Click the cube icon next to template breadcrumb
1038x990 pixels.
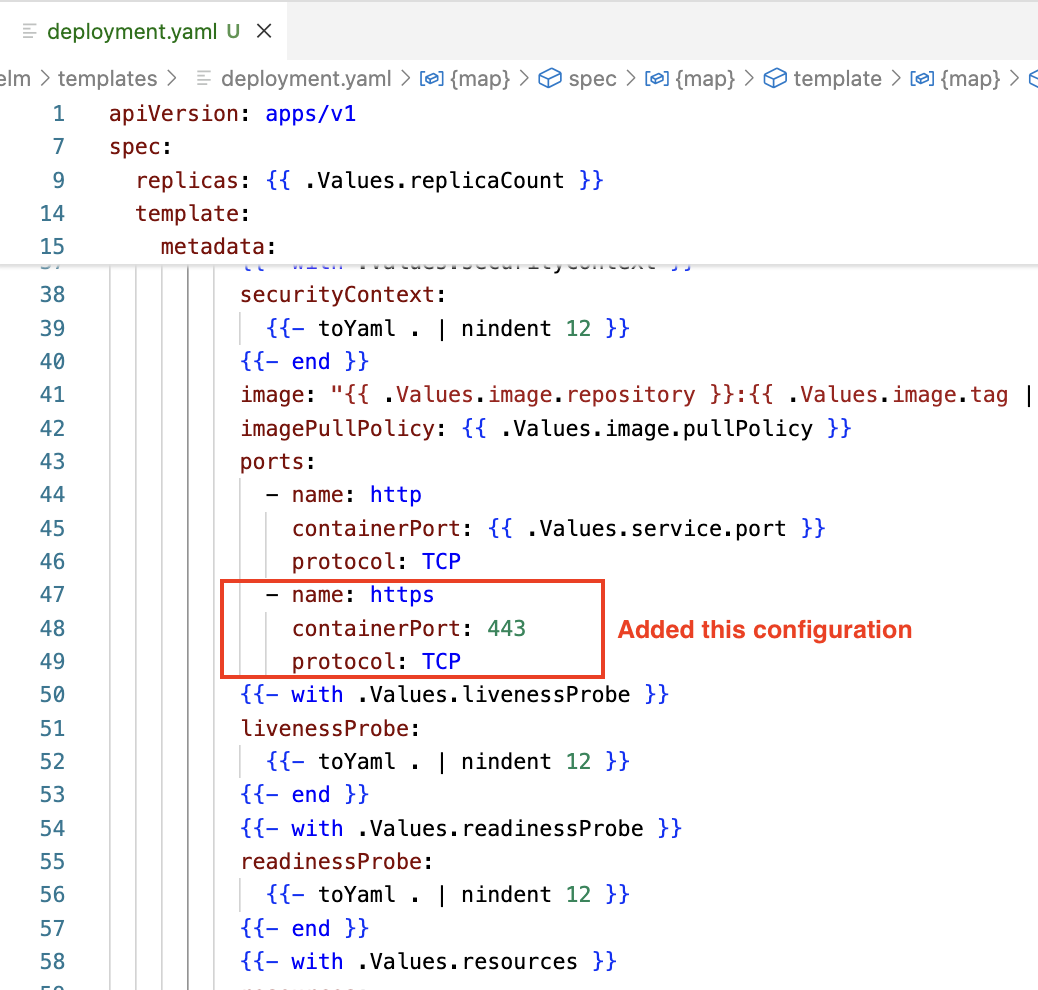(x=775, y=79)
